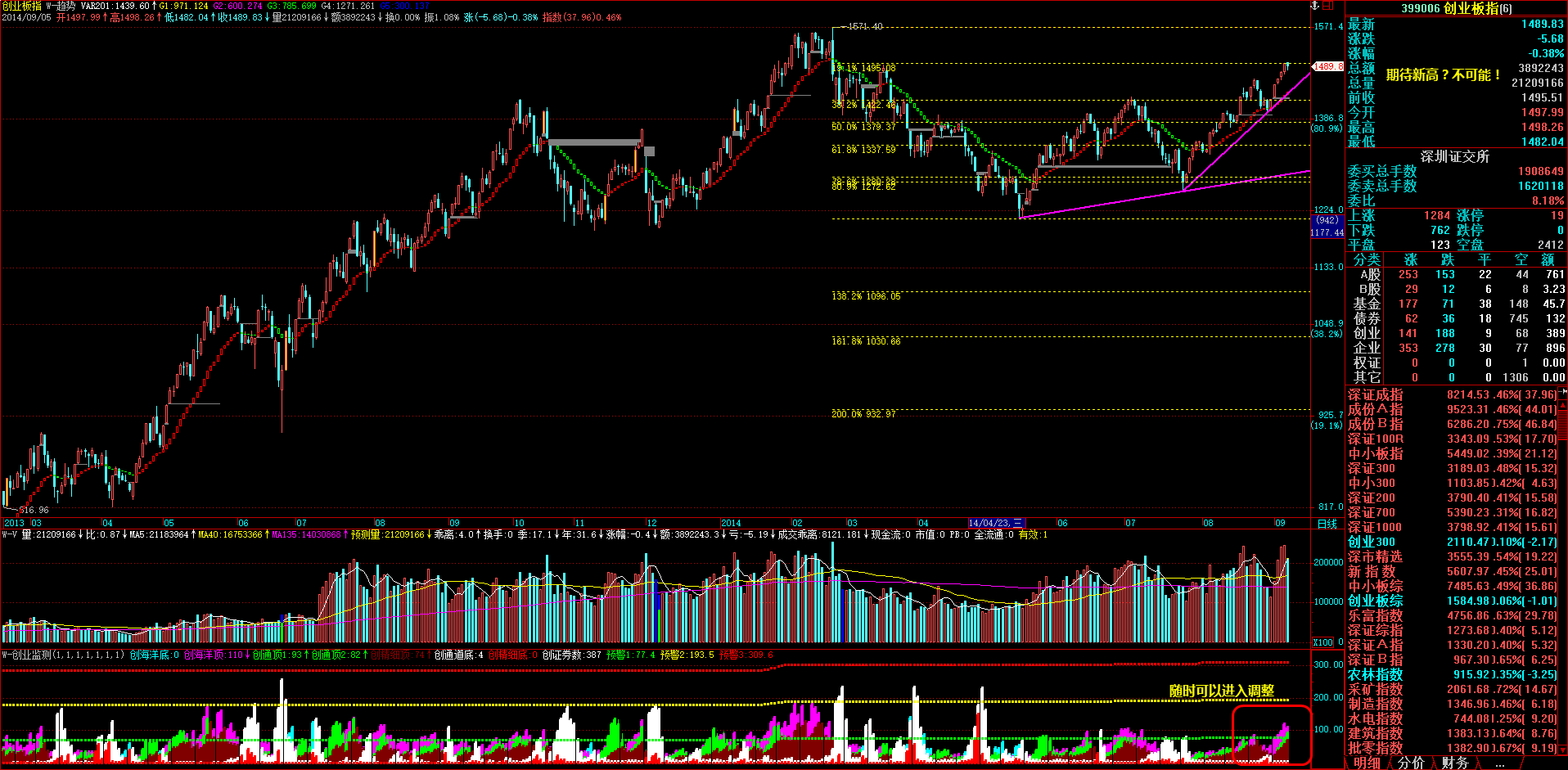Select 创业300 in the index list

[x=1372, y=542]
